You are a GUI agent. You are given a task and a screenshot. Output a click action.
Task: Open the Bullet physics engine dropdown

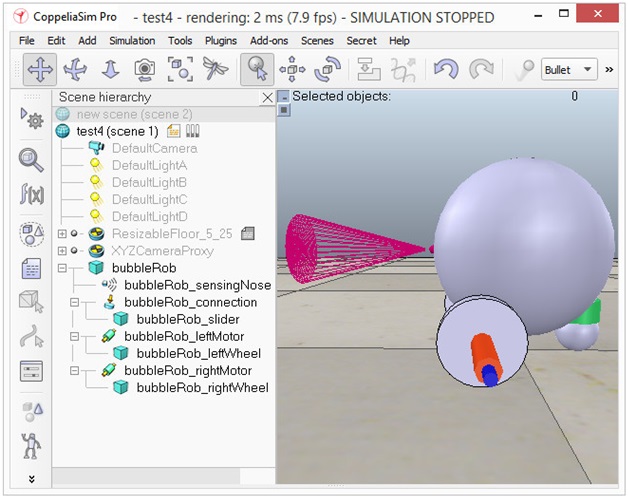[569, 70]
